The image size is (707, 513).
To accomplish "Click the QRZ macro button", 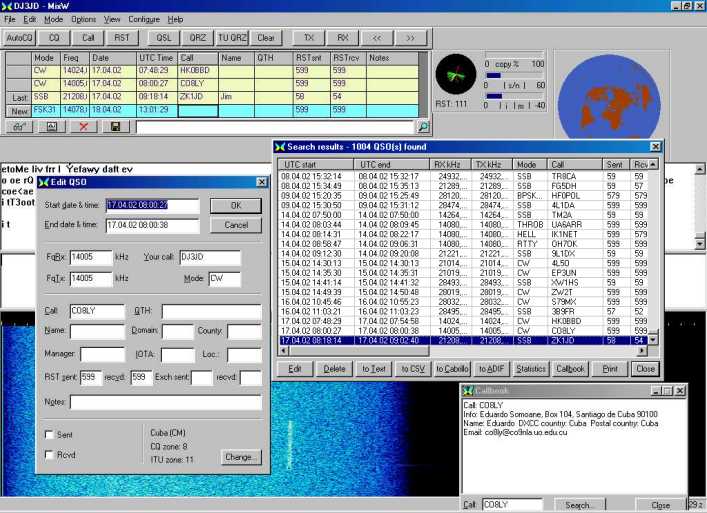I will (x=197, y=38).
